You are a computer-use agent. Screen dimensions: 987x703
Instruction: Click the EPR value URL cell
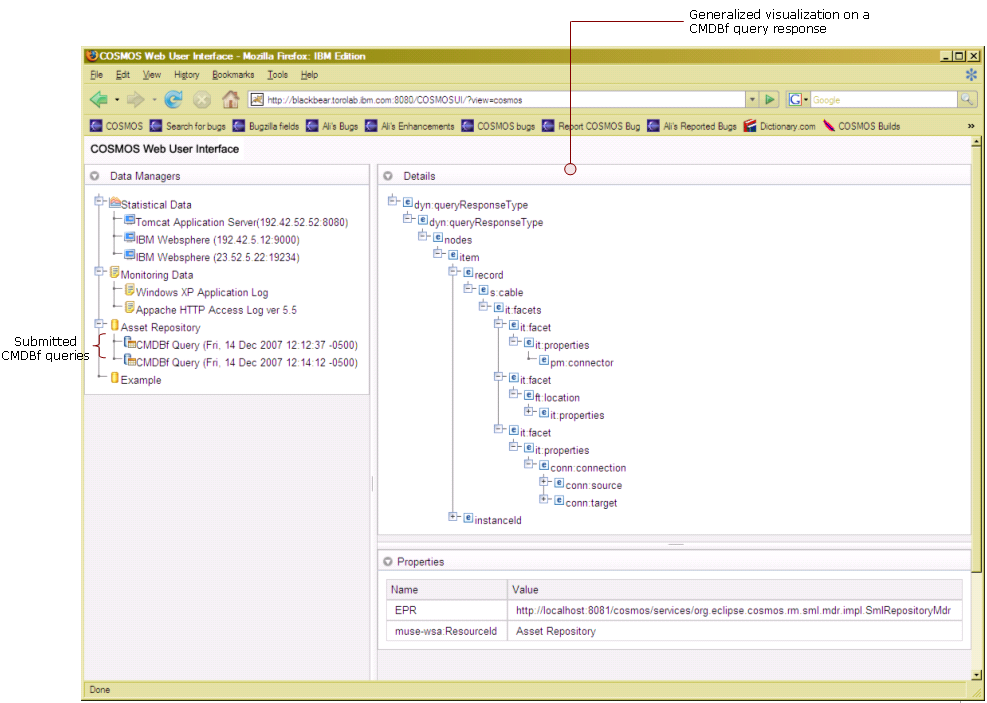click(735, 610)
